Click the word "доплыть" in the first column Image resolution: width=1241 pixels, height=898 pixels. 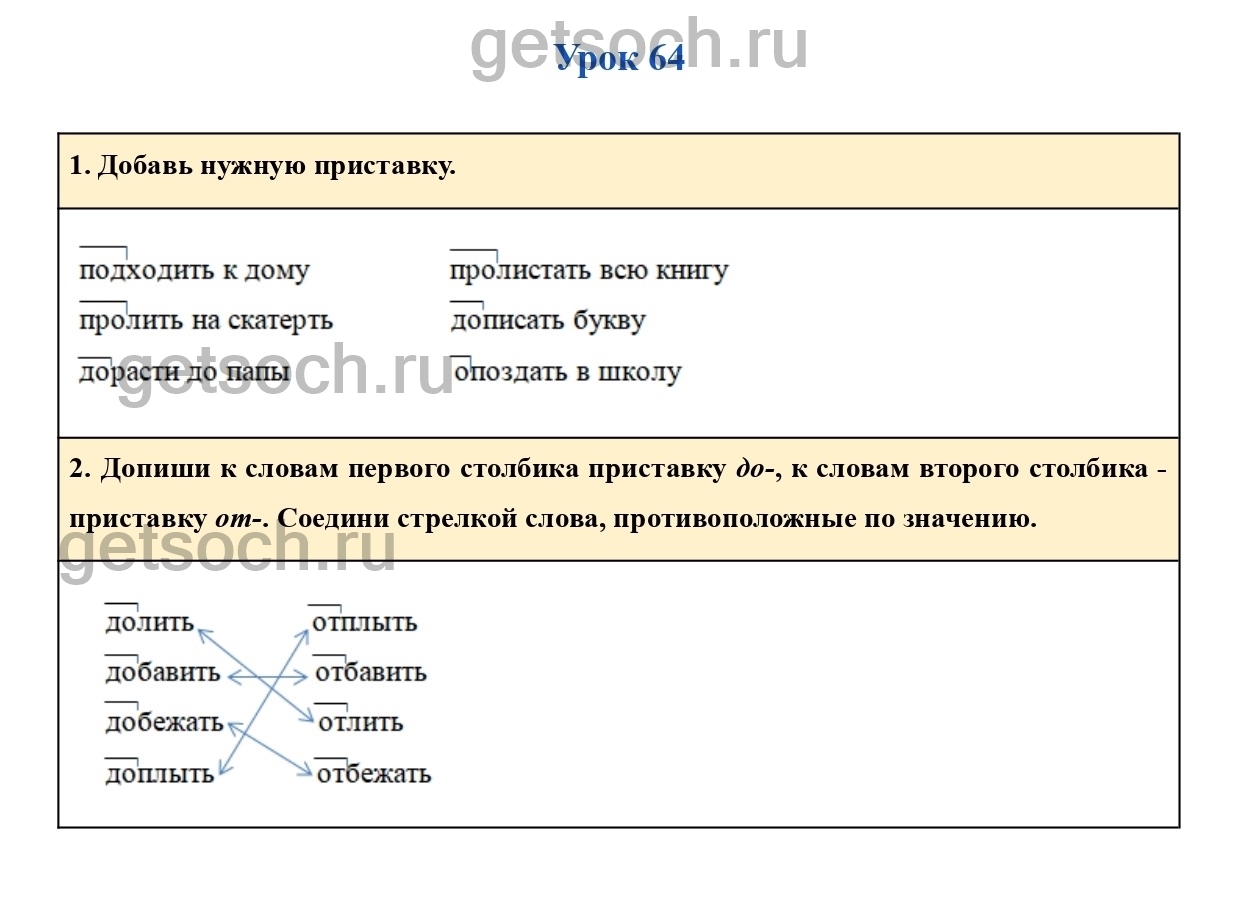click(x=159, y=774)
